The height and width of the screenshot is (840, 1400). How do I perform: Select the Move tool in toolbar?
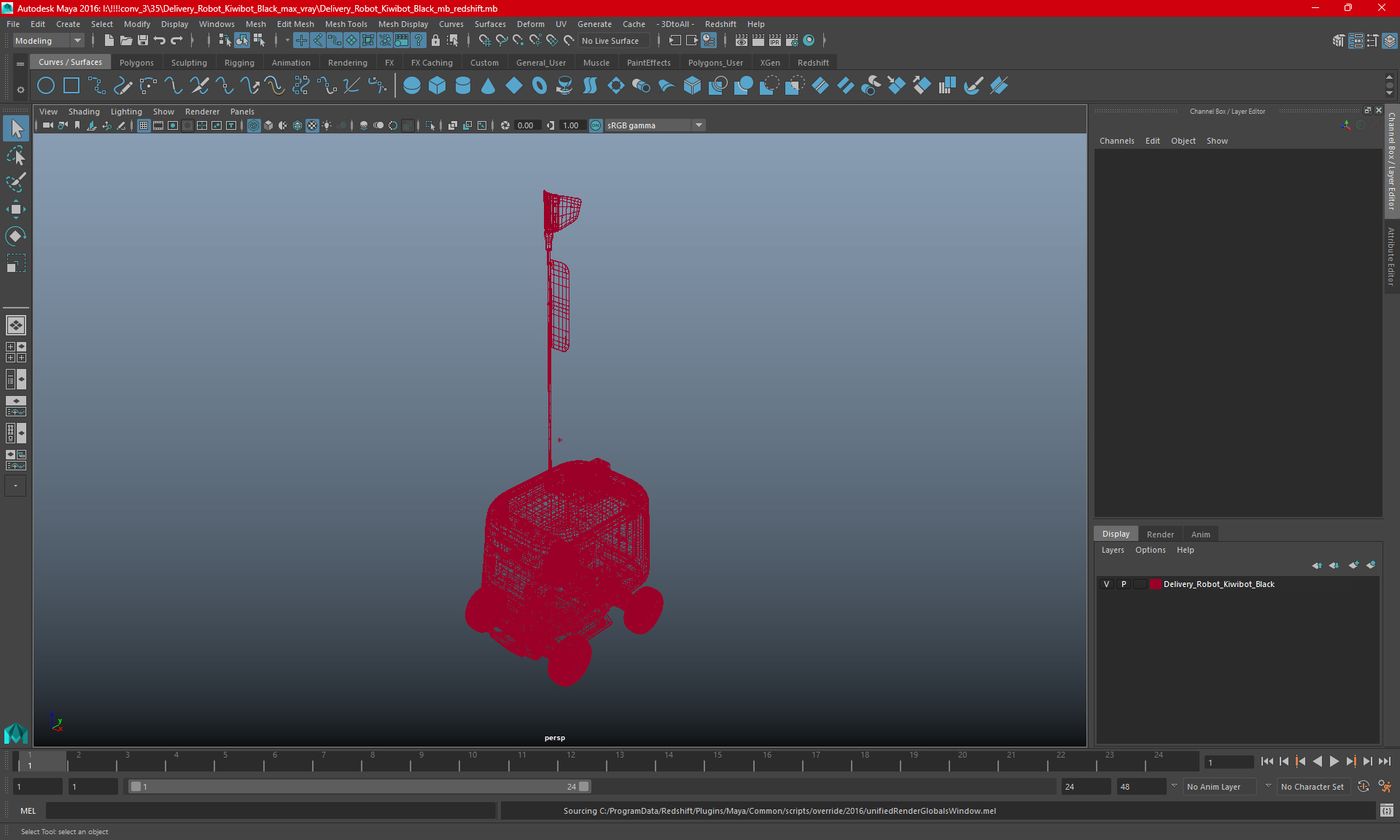point(15,210)
